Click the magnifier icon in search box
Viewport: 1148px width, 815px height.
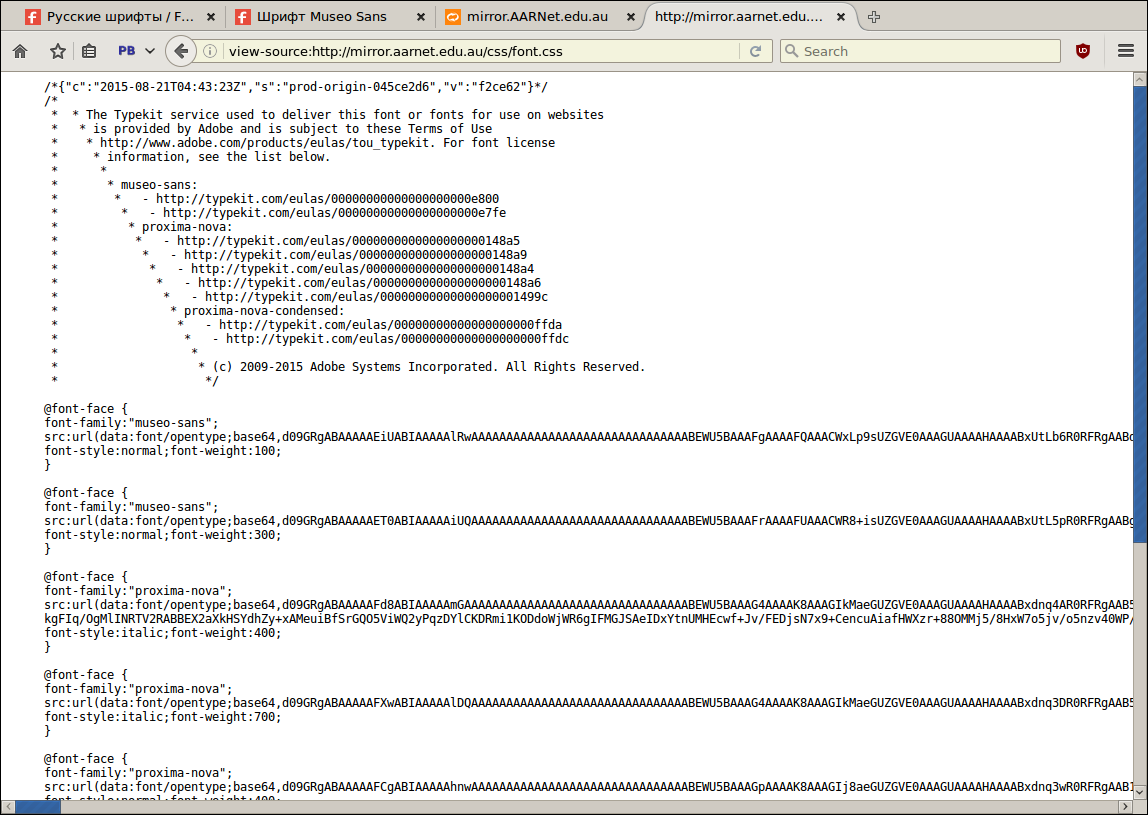click(x=791, y=51)
